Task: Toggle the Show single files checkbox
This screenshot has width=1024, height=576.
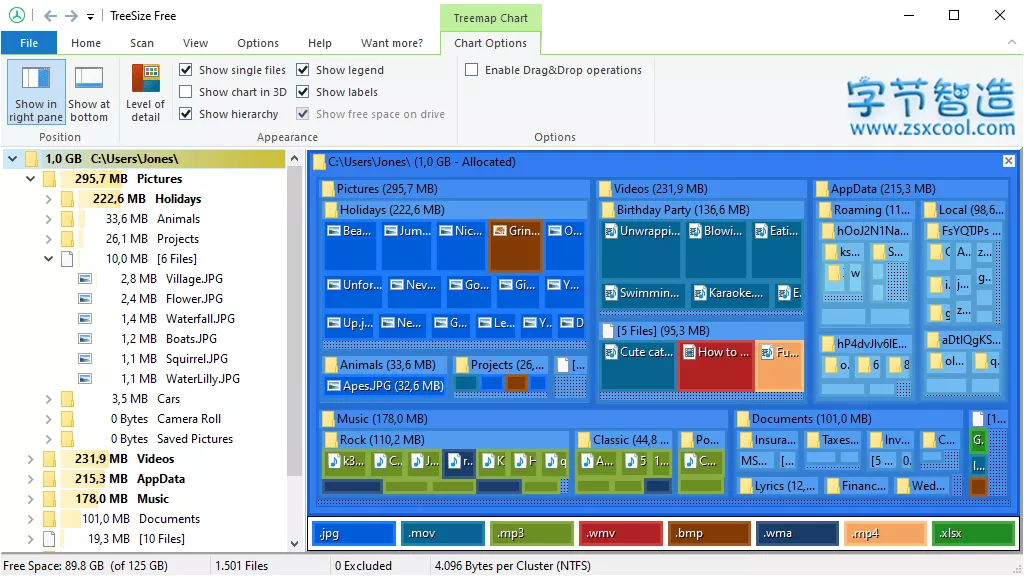Action: click(x=186, y=70)
